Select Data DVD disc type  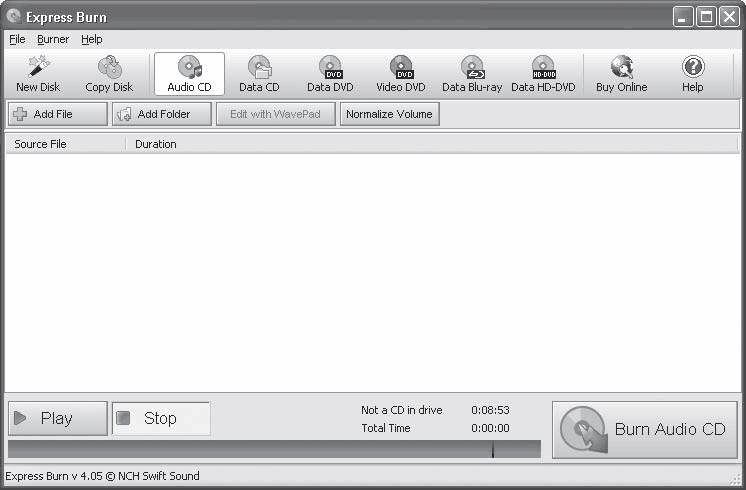[x=330, y=74]
